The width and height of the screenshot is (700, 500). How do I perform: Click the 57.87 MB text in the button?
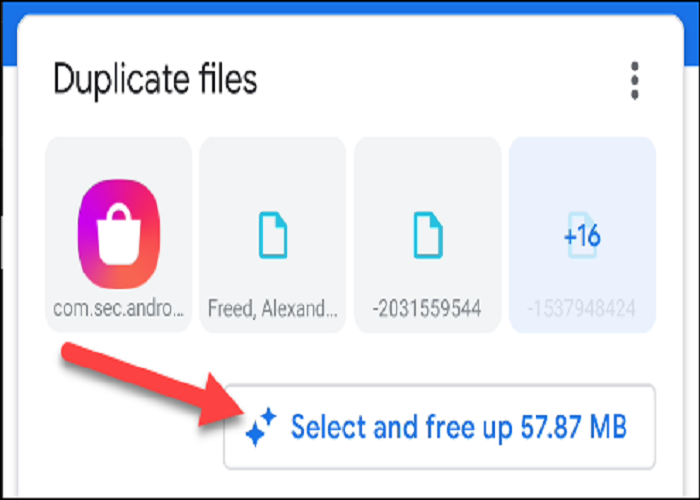[574, 427]
